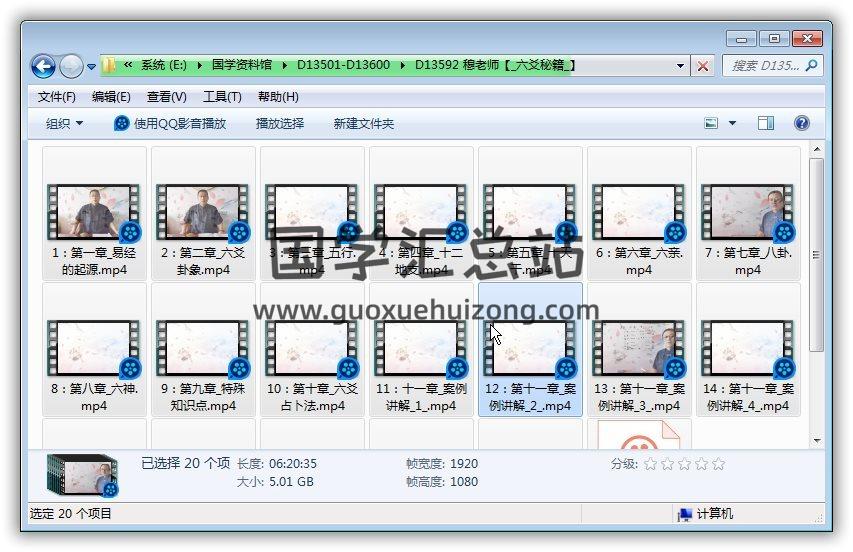Select video thumbnail 5：第五章_十天干.mp4
The image size is (853, 552).
[530, 213]
